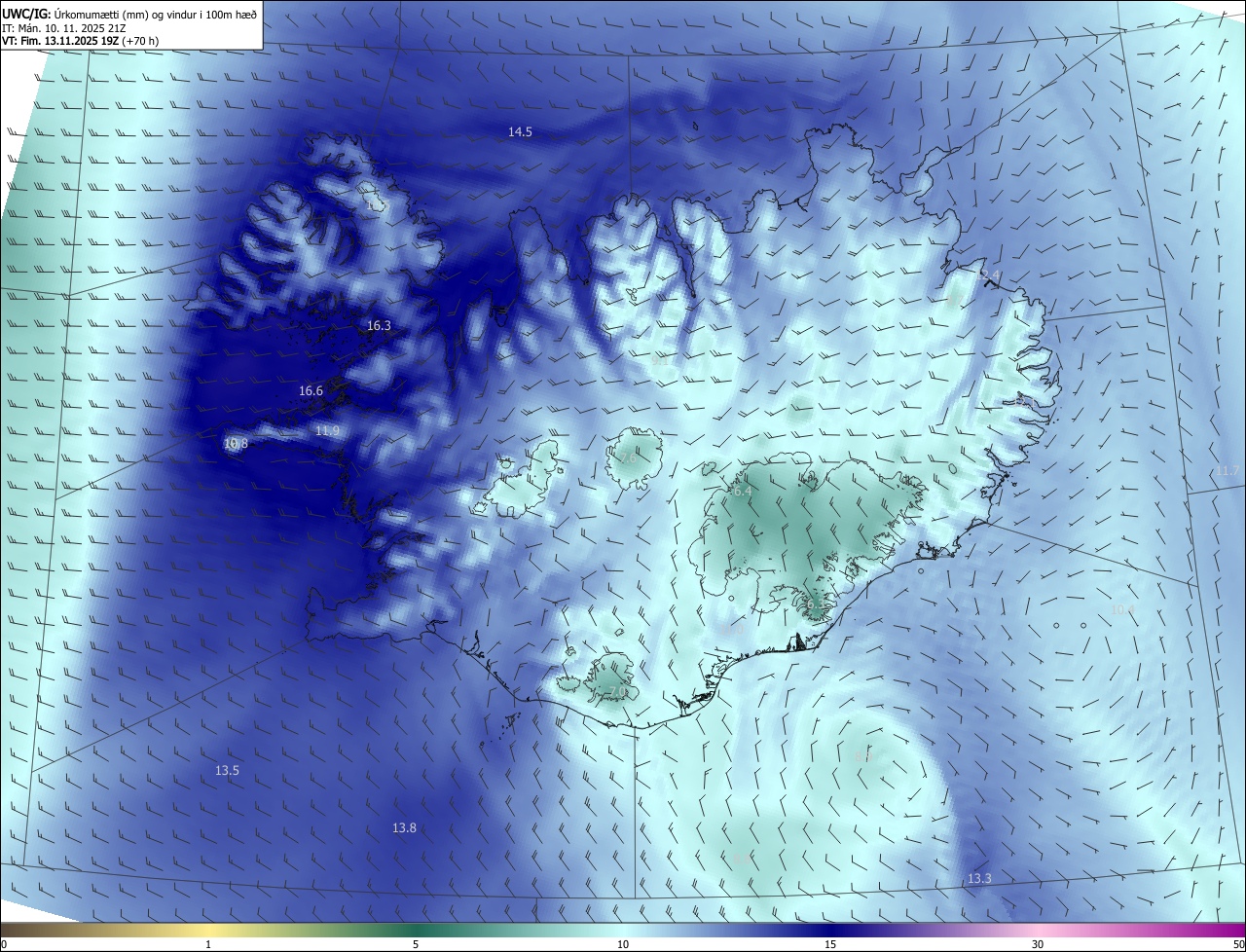The image size is (1246, 952).
Task: Click the '10.8' value label
Action: click(x=236, y=443)
